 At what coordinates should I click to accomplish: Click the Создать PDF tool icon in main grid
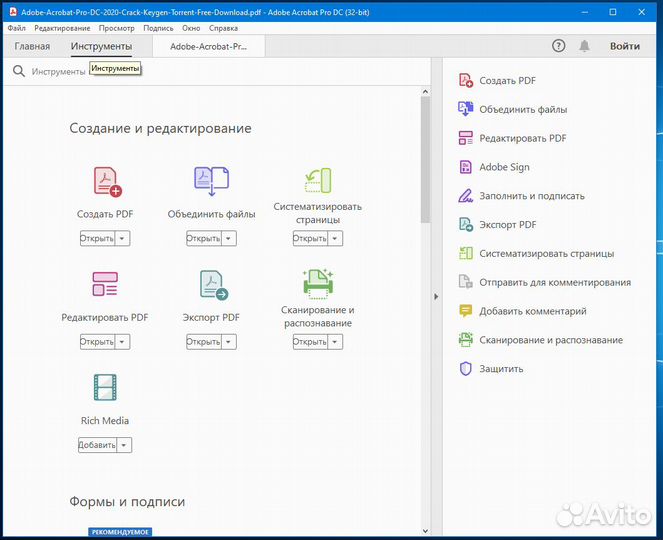[107, 182]
